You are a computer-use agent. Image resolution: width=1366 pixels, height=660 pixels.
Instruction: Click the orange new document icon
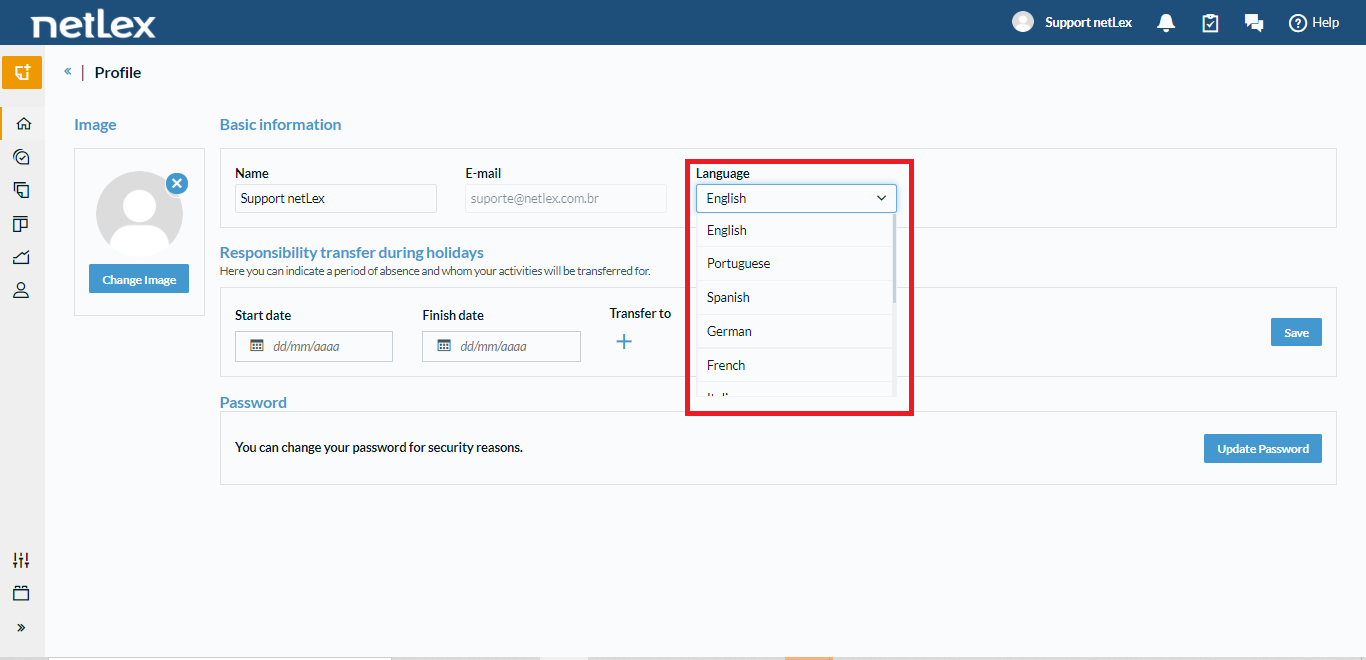pyautogui.click(x=22, y=73)
